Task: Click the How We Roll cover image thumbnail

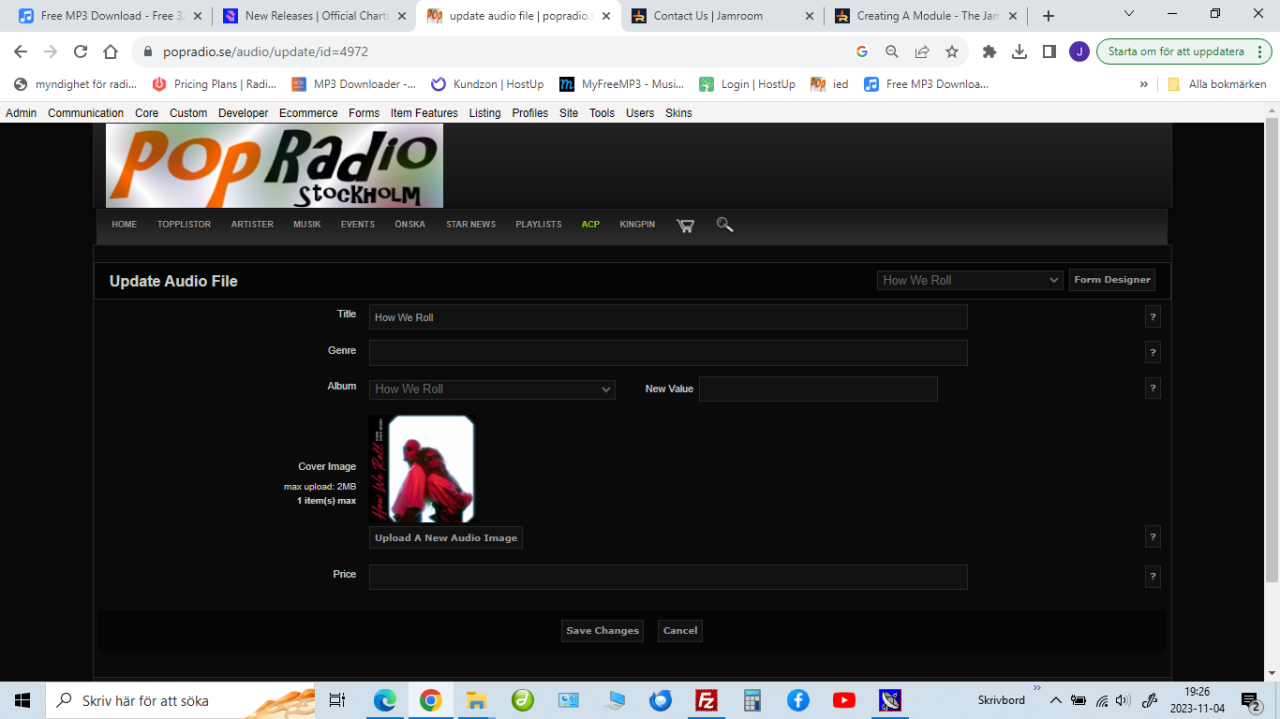Action: (x=421, y=469)
